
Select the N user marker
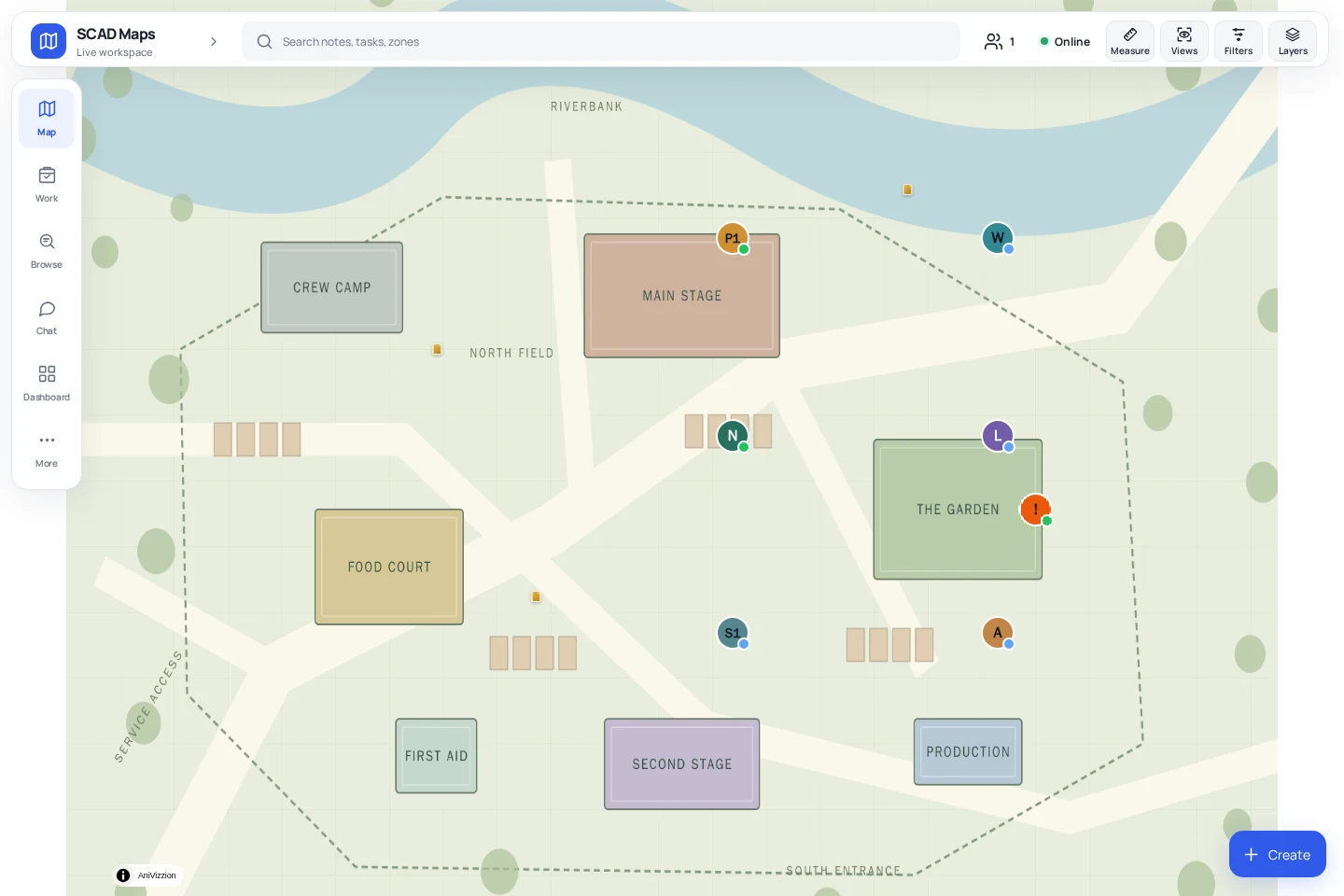point(733,436)
